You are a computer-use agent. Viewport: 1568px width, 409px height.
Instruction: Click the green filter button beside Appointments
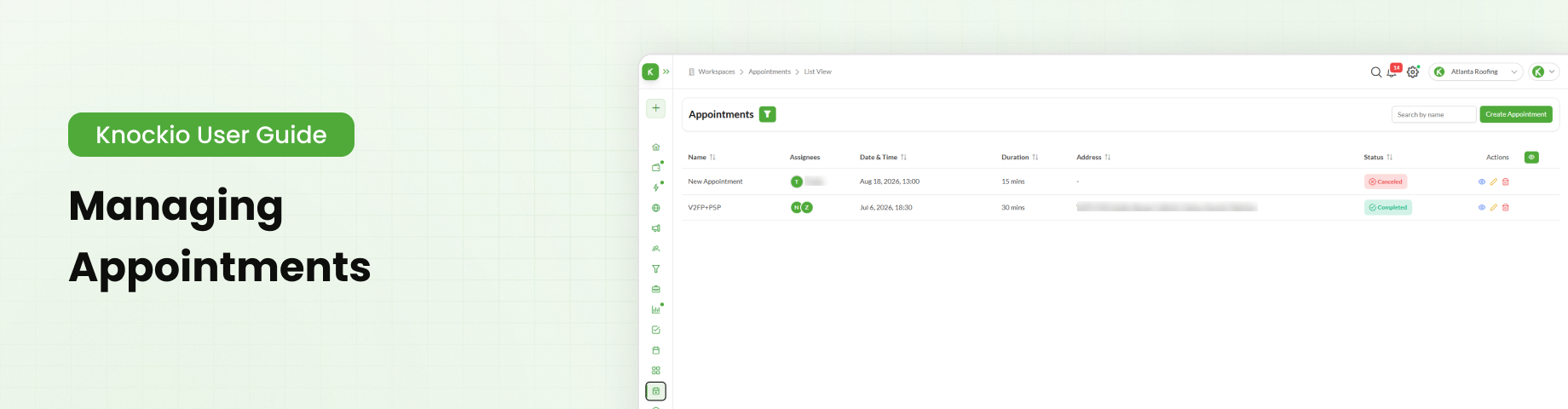coord(767,114)
